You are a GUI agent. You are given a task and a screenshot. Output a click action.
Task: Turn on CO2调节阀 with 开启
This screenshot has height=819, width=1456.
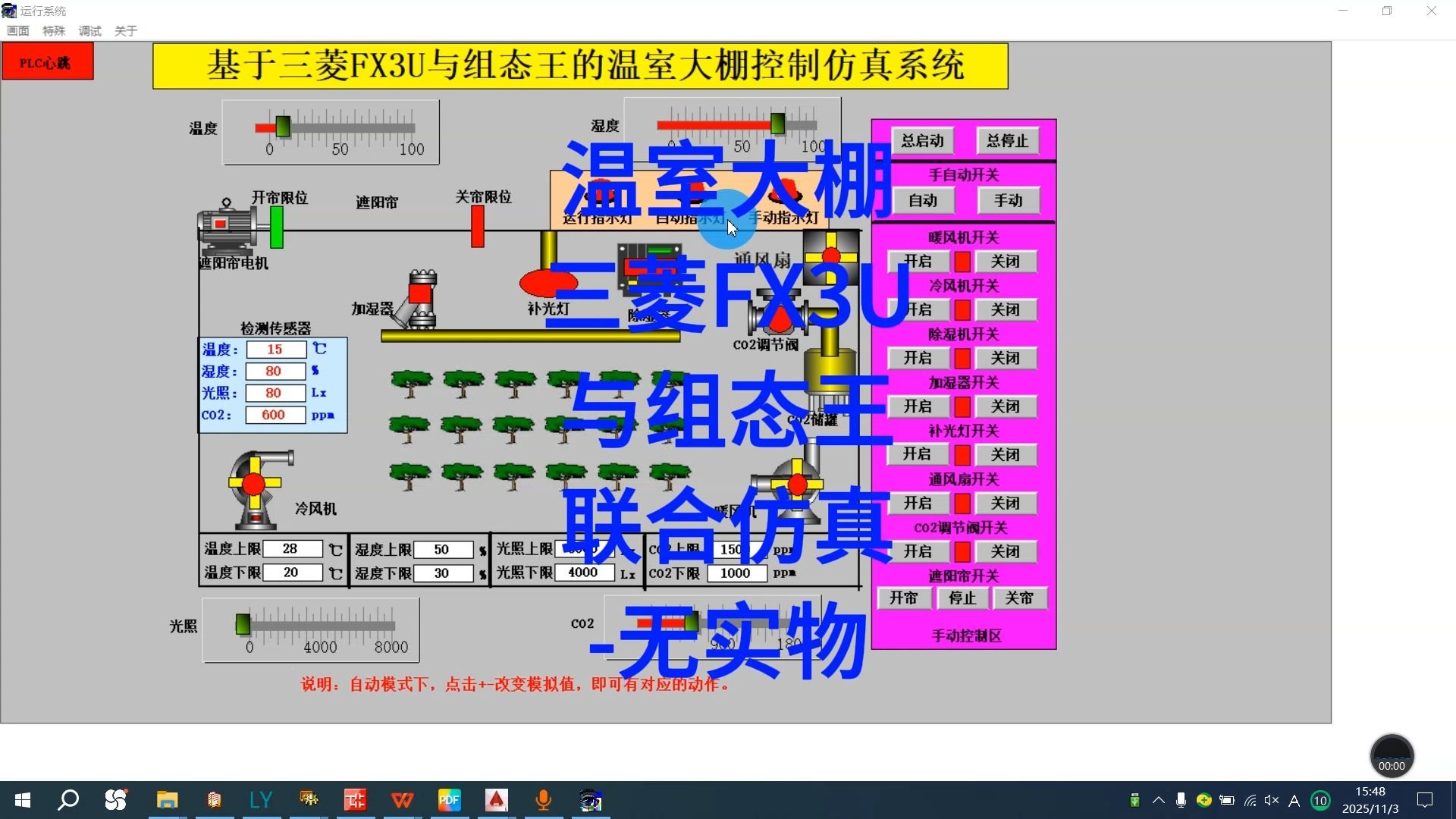pos(918,551)
